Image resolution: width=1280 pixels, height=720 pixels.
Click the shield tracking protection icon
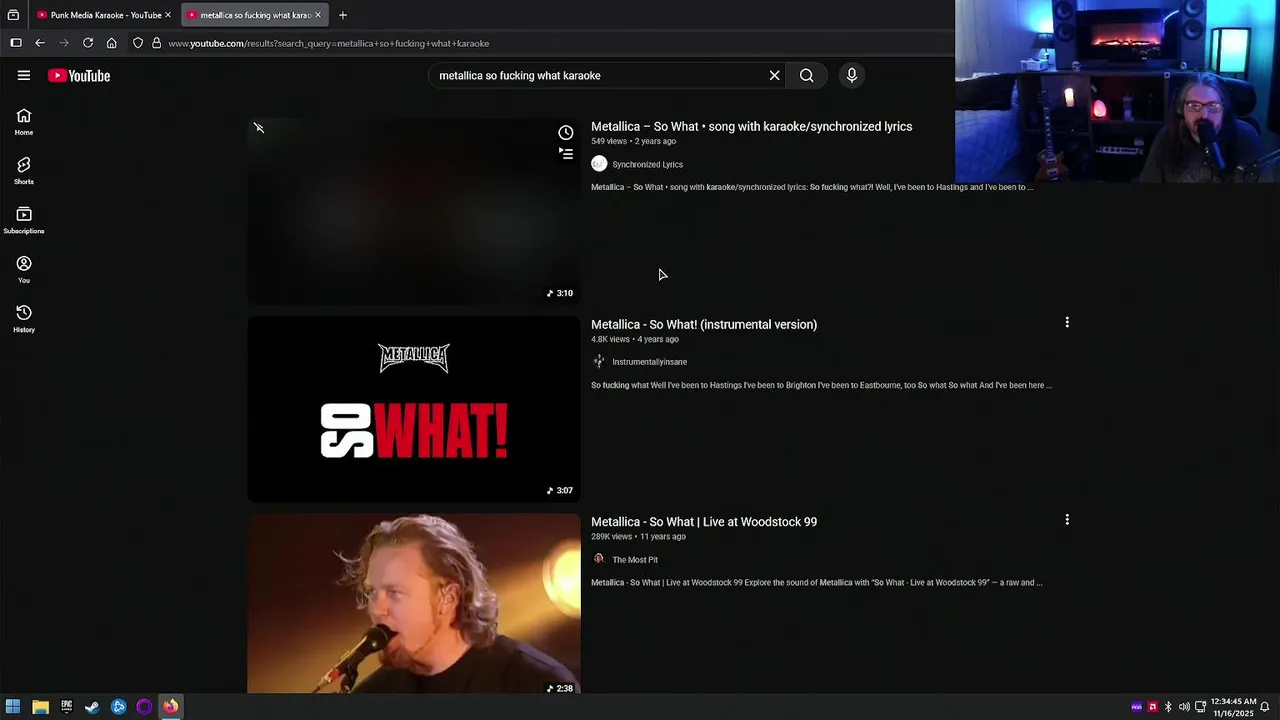138,43
